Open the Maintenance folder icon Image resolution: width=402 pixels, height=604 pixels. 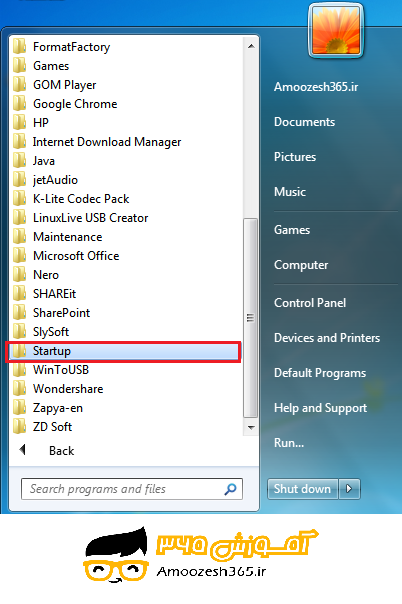19,236
